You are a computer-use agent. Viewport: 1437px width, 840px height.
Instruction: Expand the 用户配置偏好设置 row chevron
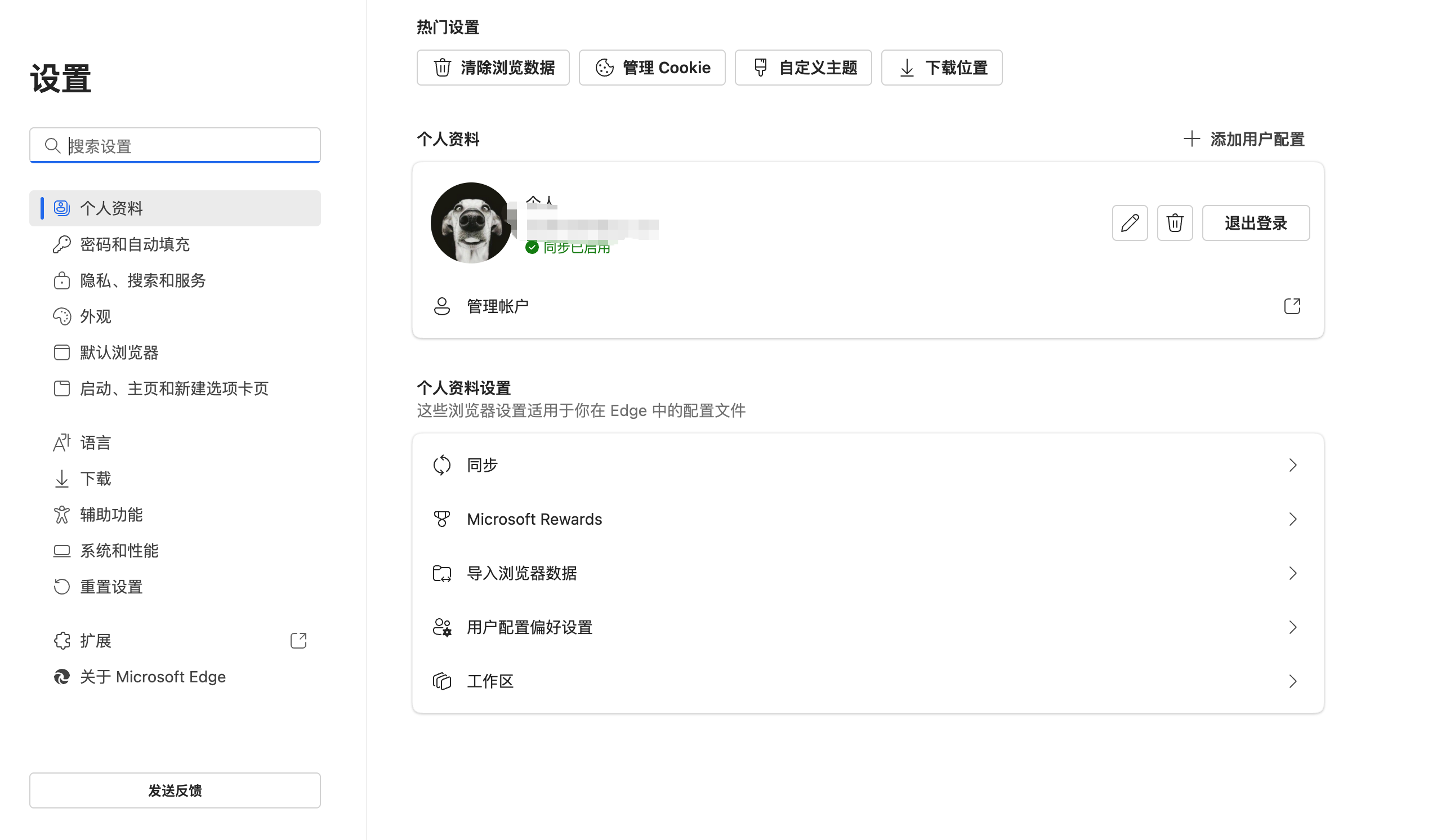click(x=1292, y=627)
